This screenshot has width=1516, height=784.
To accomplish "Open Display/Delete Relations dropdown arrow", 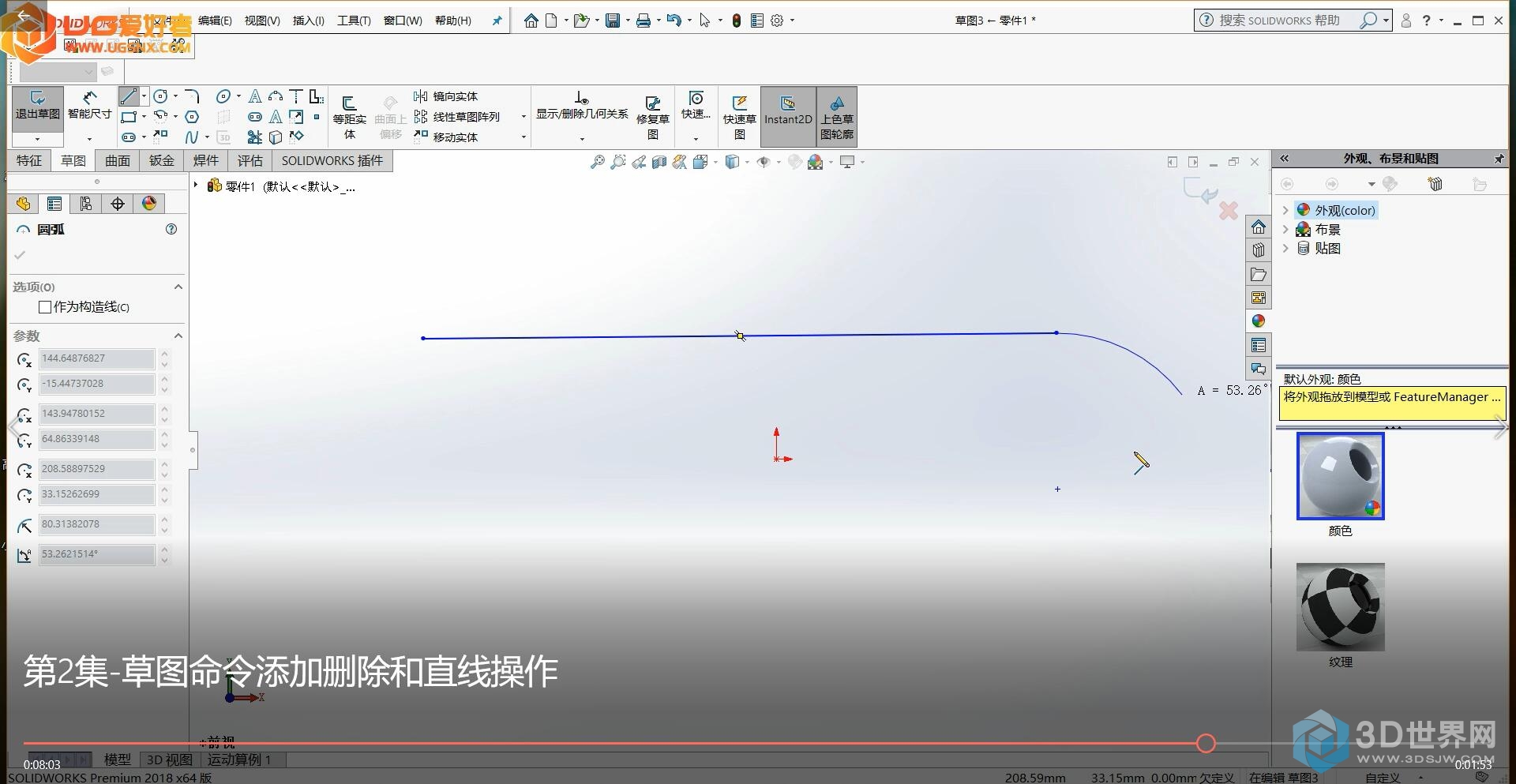I will pos(582,139).
